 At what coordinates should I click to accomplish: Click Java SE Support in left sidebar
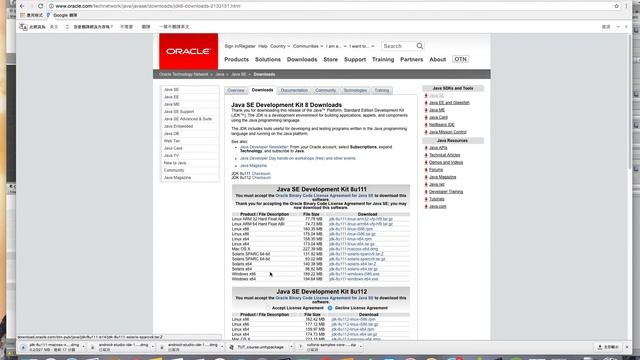point(179,112)
